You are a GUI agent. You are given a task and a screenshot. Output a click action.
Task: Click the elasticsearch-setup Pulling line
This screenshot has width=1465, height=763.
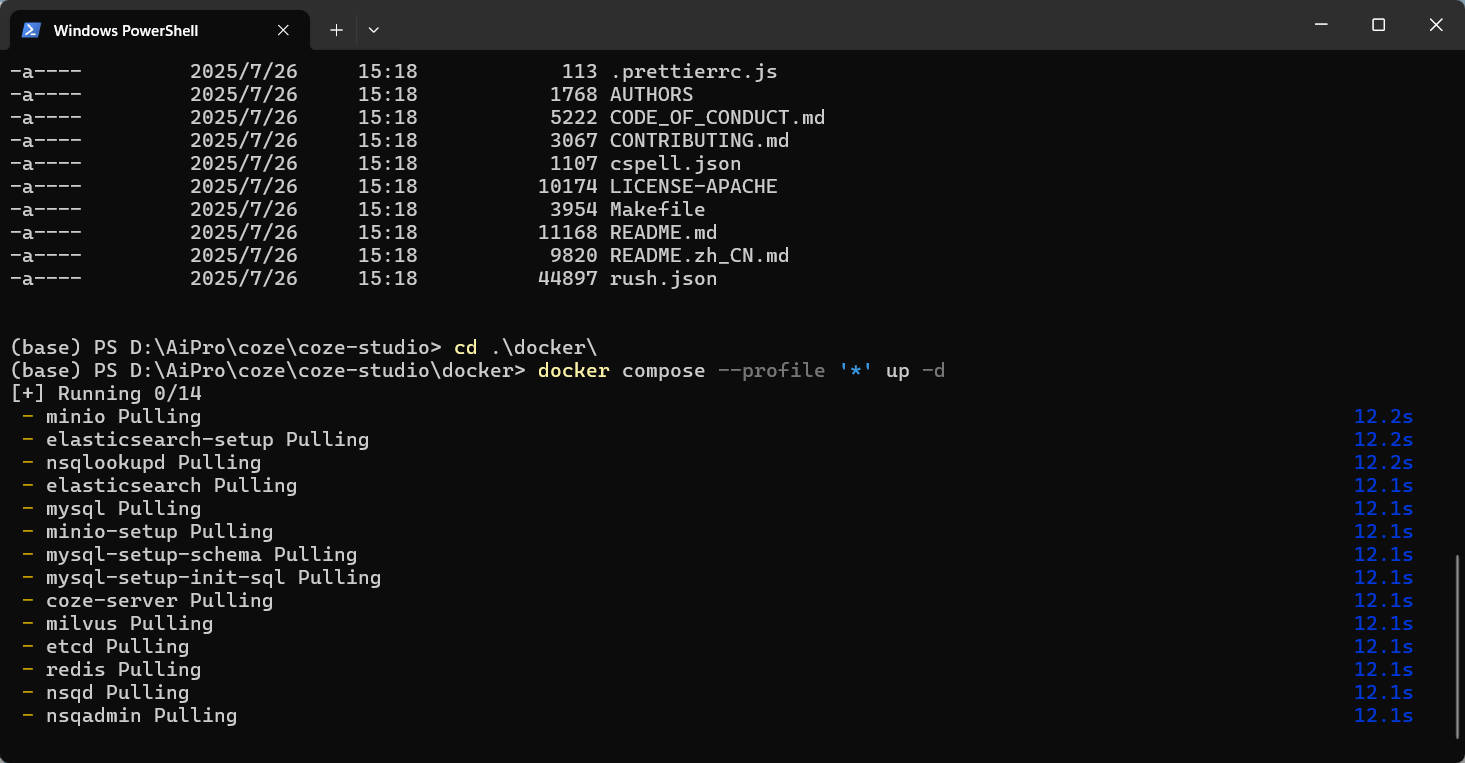pyautogui.click(x=207, y=440)
